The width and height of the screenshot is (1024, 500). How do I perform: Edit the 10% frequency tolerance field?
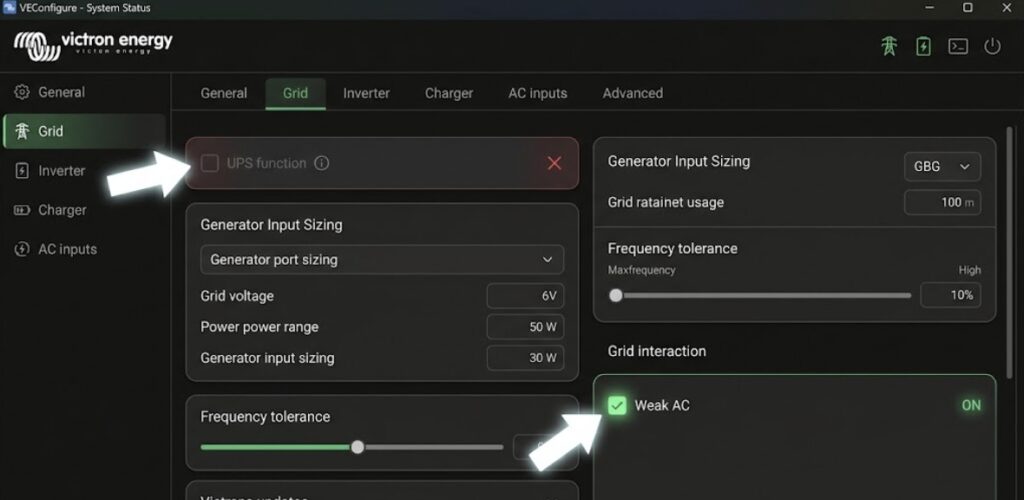click(950, 295)
